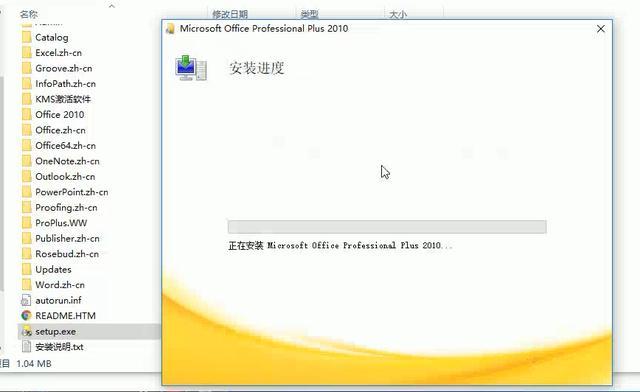
Task: Sort files by 大小 column header
Action: pyautogui.click(x=398, y=15)
